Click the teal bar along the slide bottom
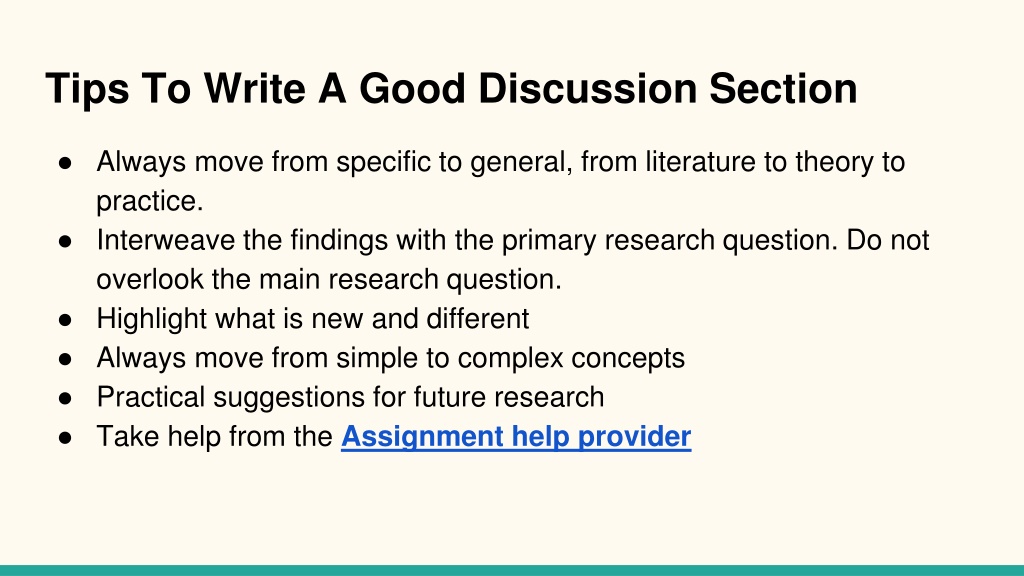 (512, 570)
